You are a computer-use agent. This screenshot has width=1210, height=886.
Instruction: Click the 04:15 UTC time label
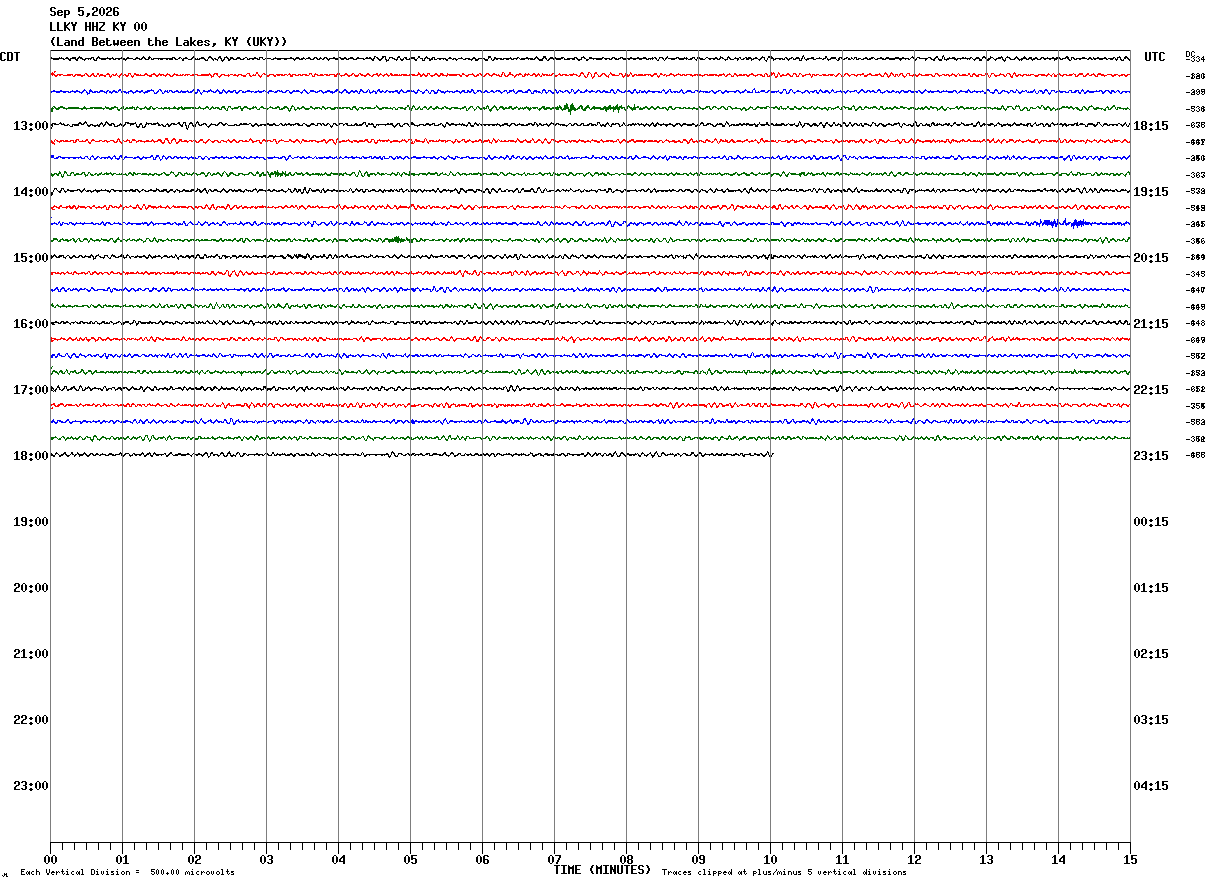1151,786
